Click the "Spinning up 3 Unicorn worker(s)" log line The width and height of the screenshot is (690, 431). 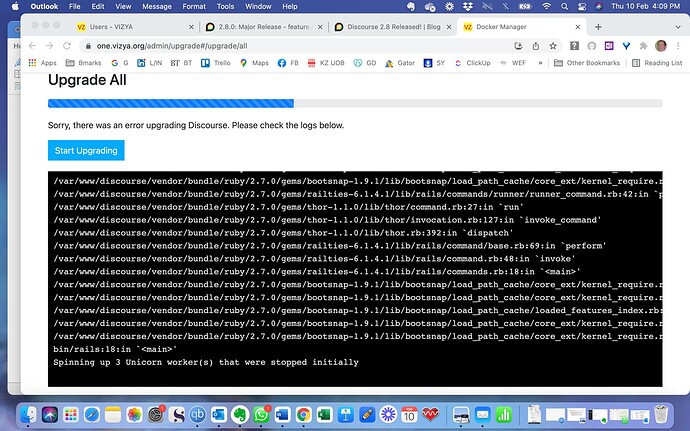click(206, 362)
